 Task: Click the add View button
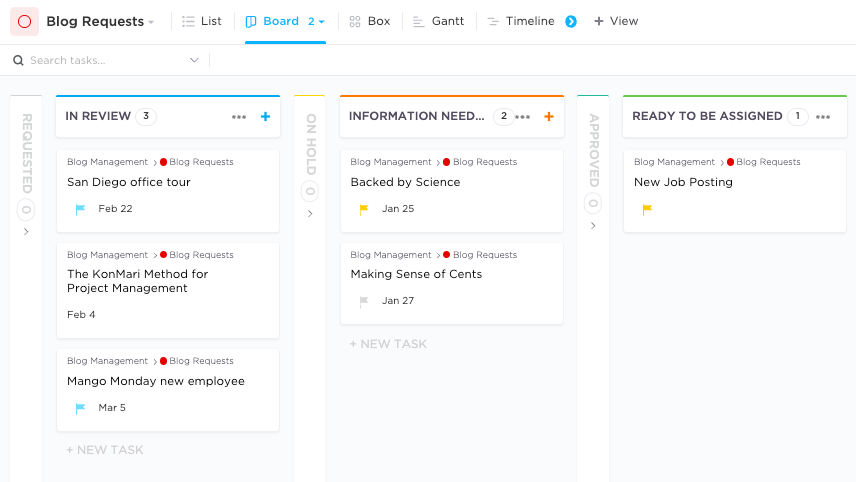click(x=616, y=21)
